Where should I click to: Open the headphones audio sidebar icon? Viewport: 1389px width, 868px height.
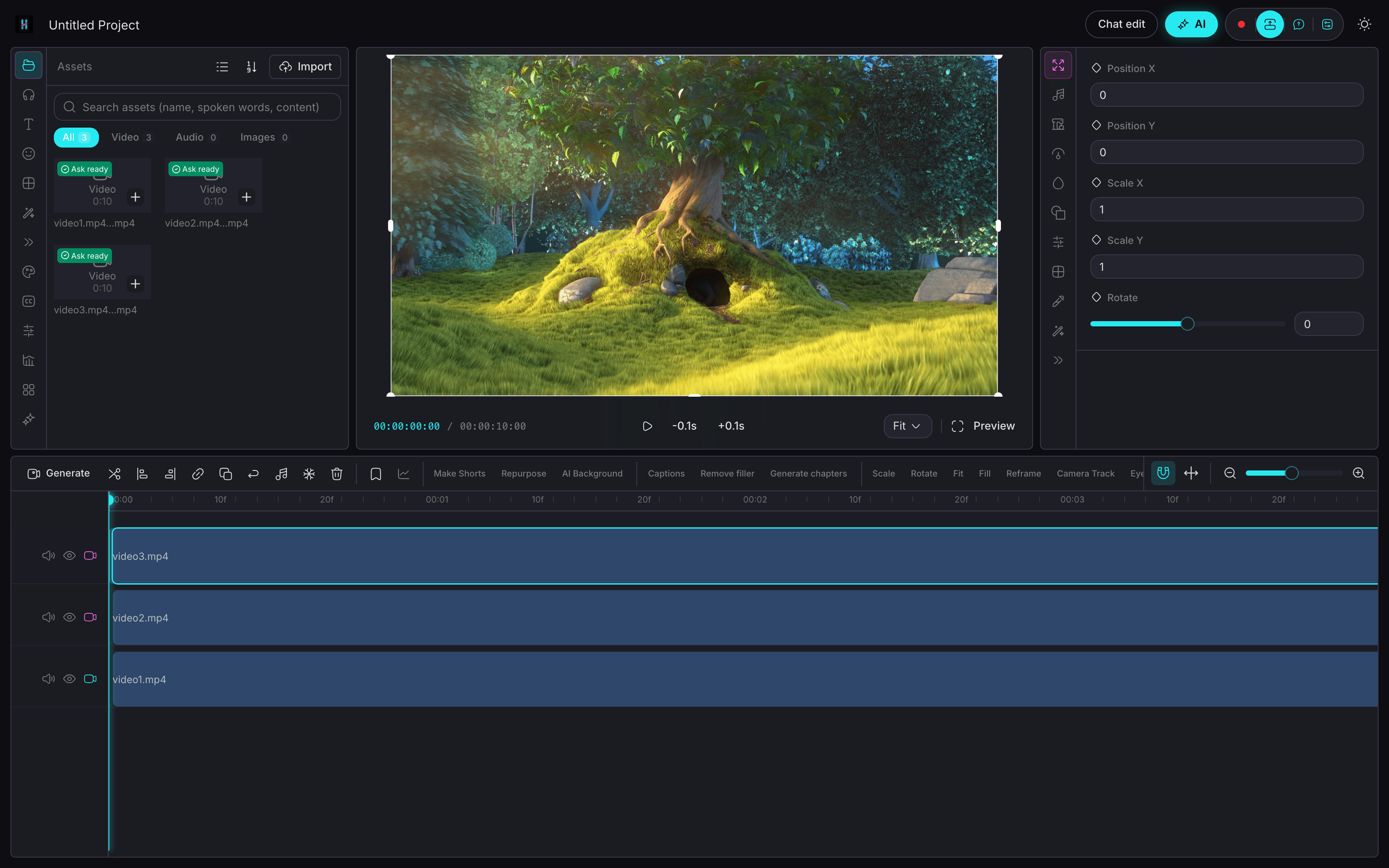click(x=28, y=95)
